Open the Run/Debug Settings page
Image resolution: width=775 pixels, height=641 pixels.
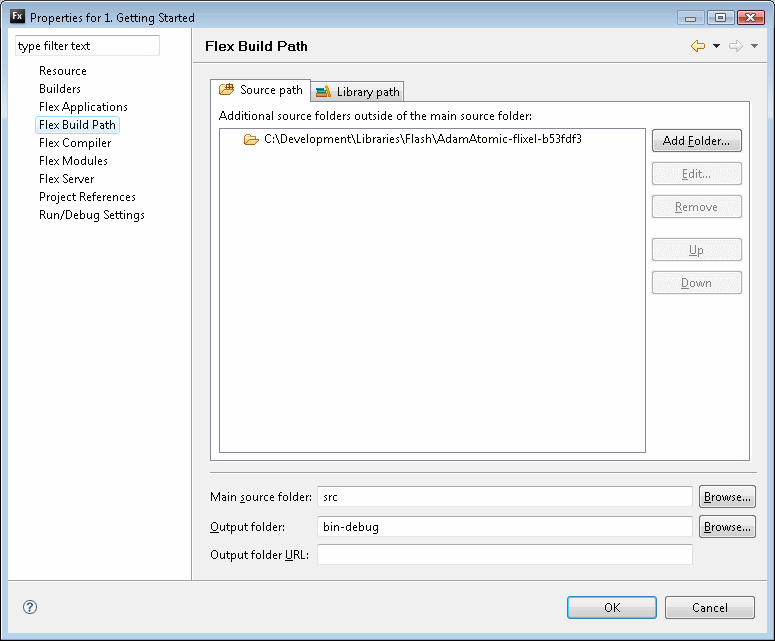[x=91, y=215]
